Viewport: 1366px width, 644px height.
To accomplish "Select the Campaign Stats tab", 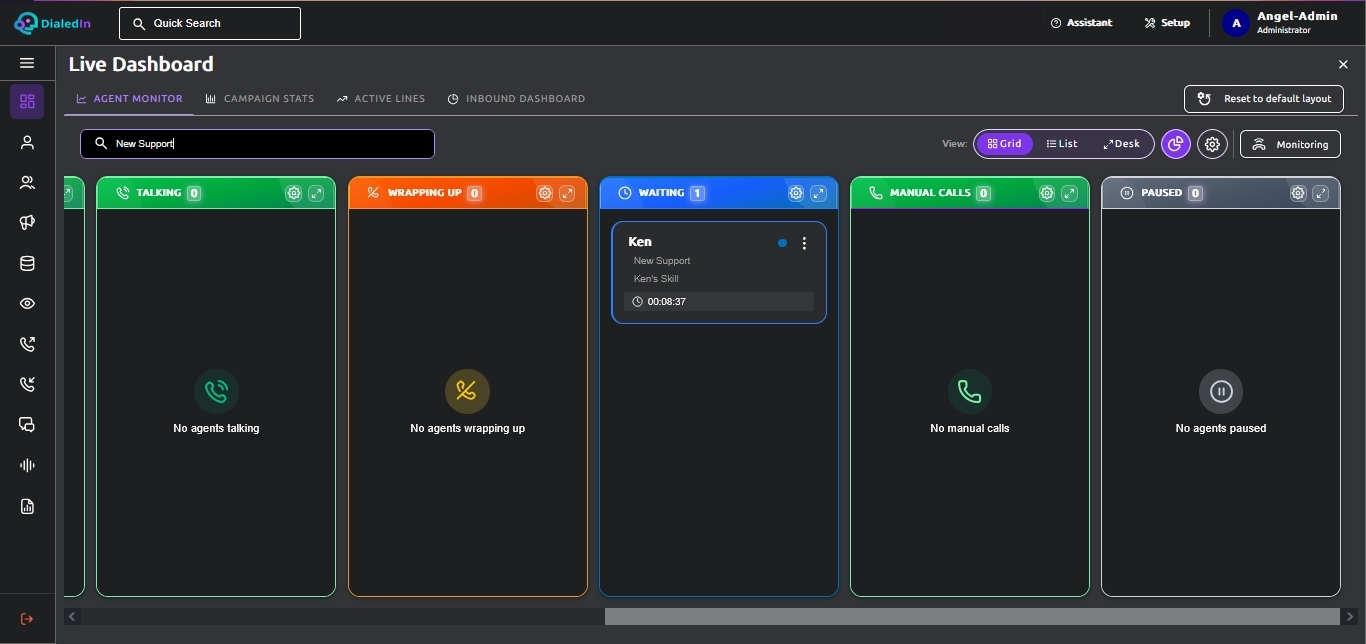I will pos(260,99).
